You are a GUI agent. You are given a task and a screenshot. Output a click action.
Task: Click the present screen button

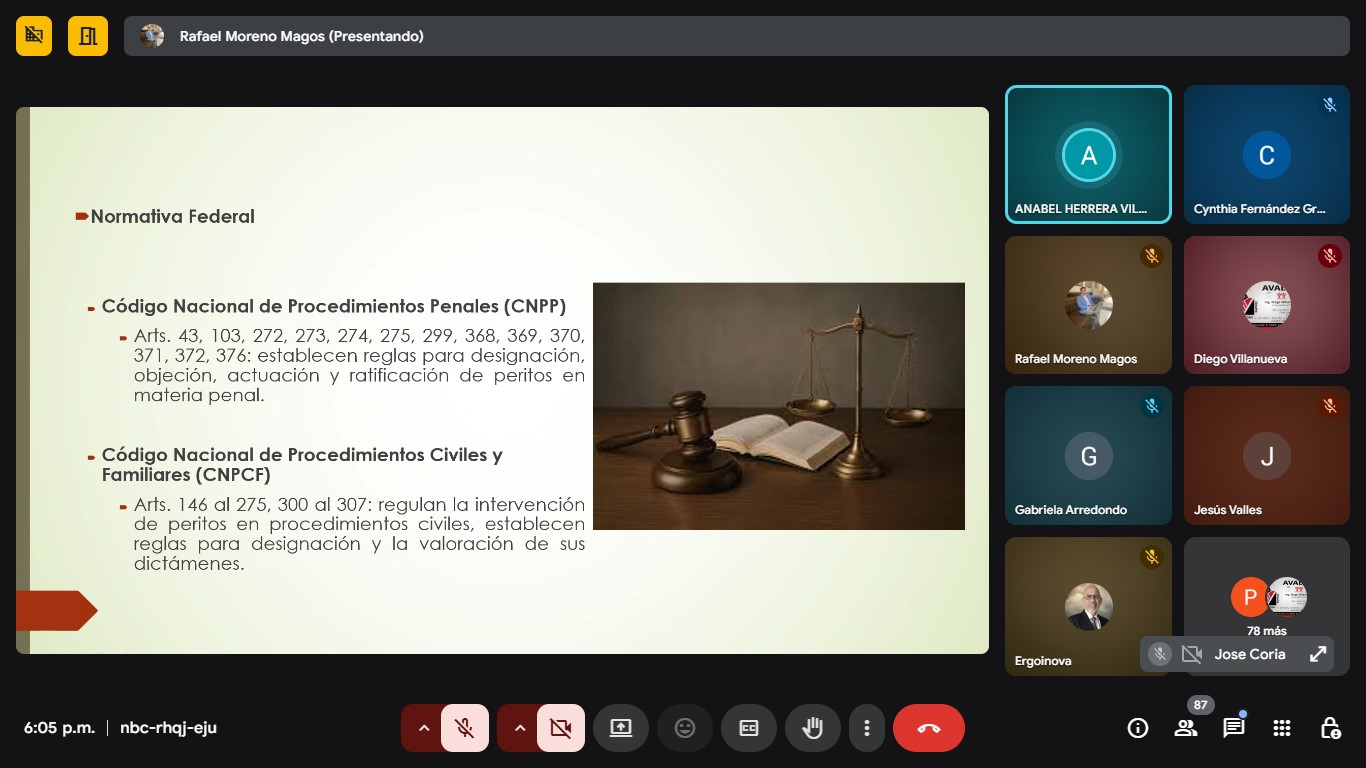click(x=621, y=728)
